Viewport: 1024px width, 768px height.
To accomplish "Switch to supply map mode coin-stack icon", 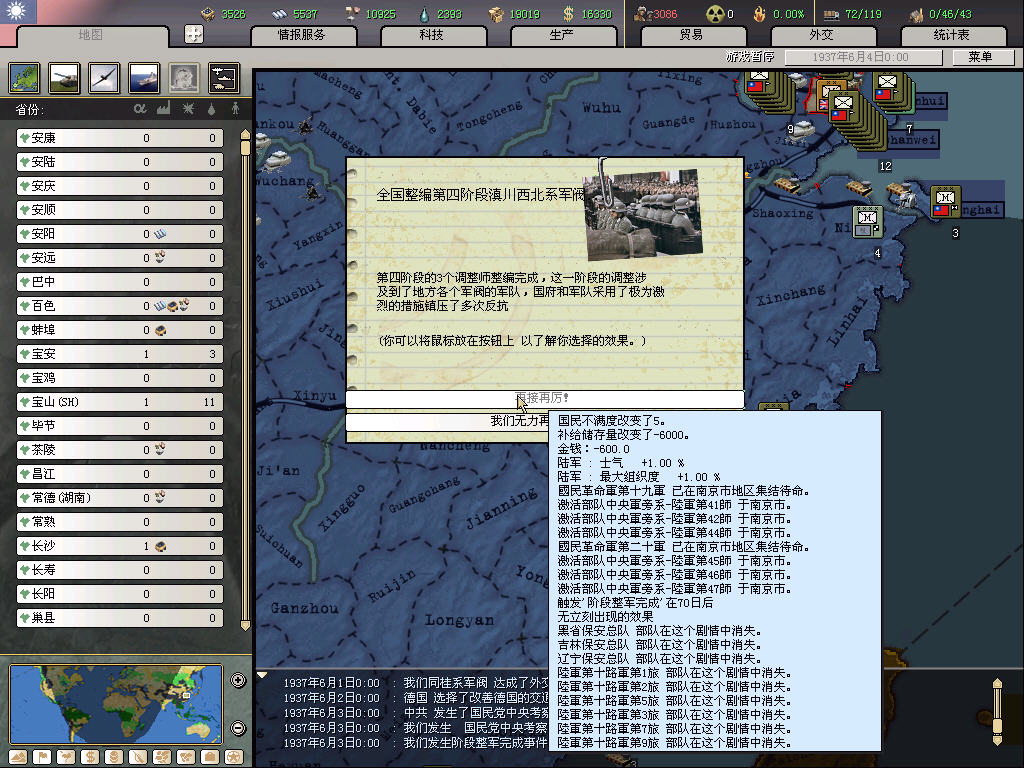I will (114, 757).
